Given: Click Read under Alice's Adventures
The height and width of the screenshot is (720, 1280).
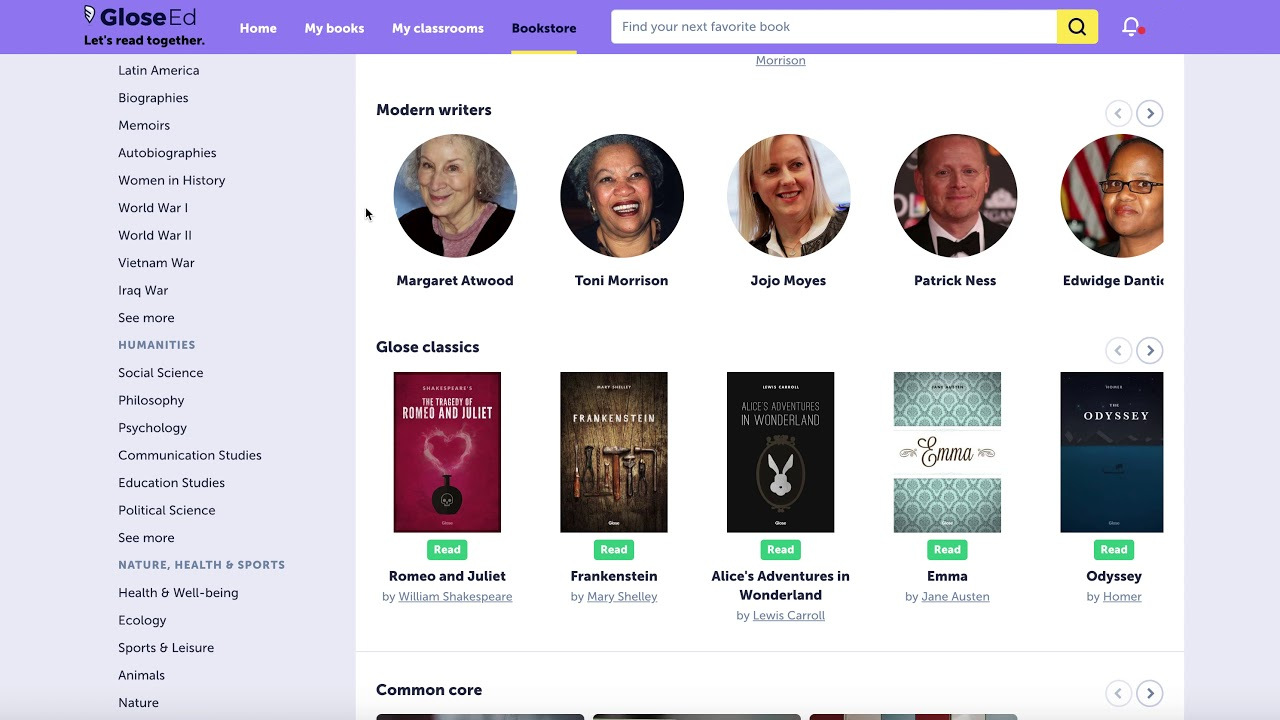Looking at the screenshot, I should 780,549.
